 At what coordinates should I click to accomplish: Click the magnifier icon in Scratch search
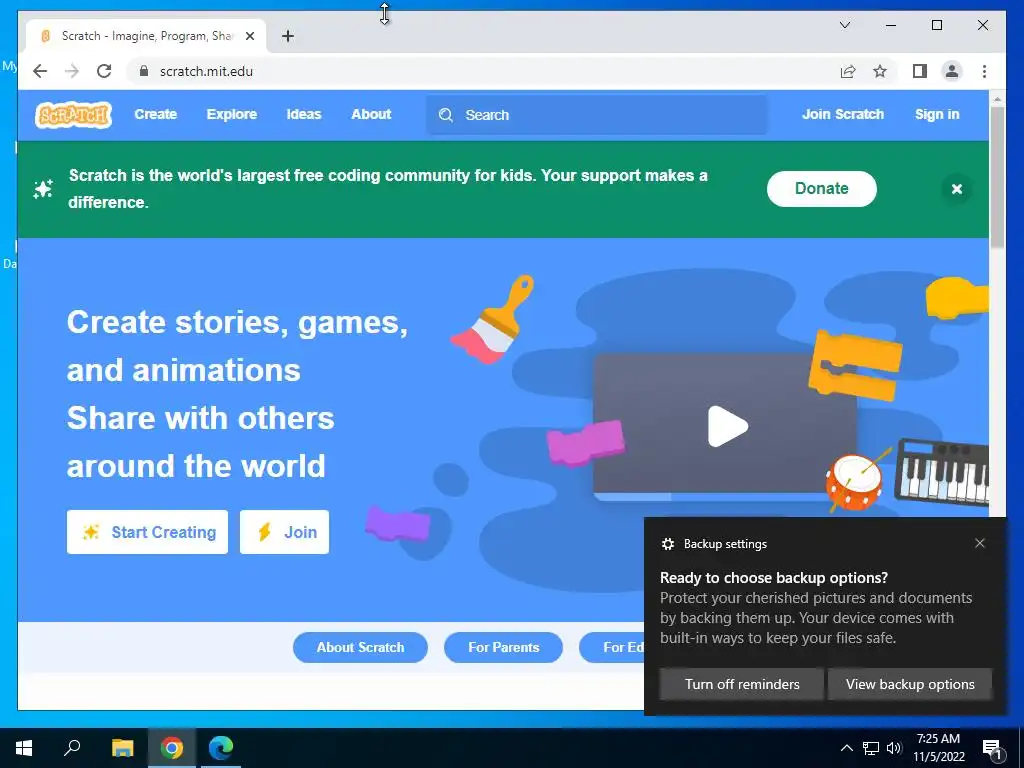click(x=446, y=115)
